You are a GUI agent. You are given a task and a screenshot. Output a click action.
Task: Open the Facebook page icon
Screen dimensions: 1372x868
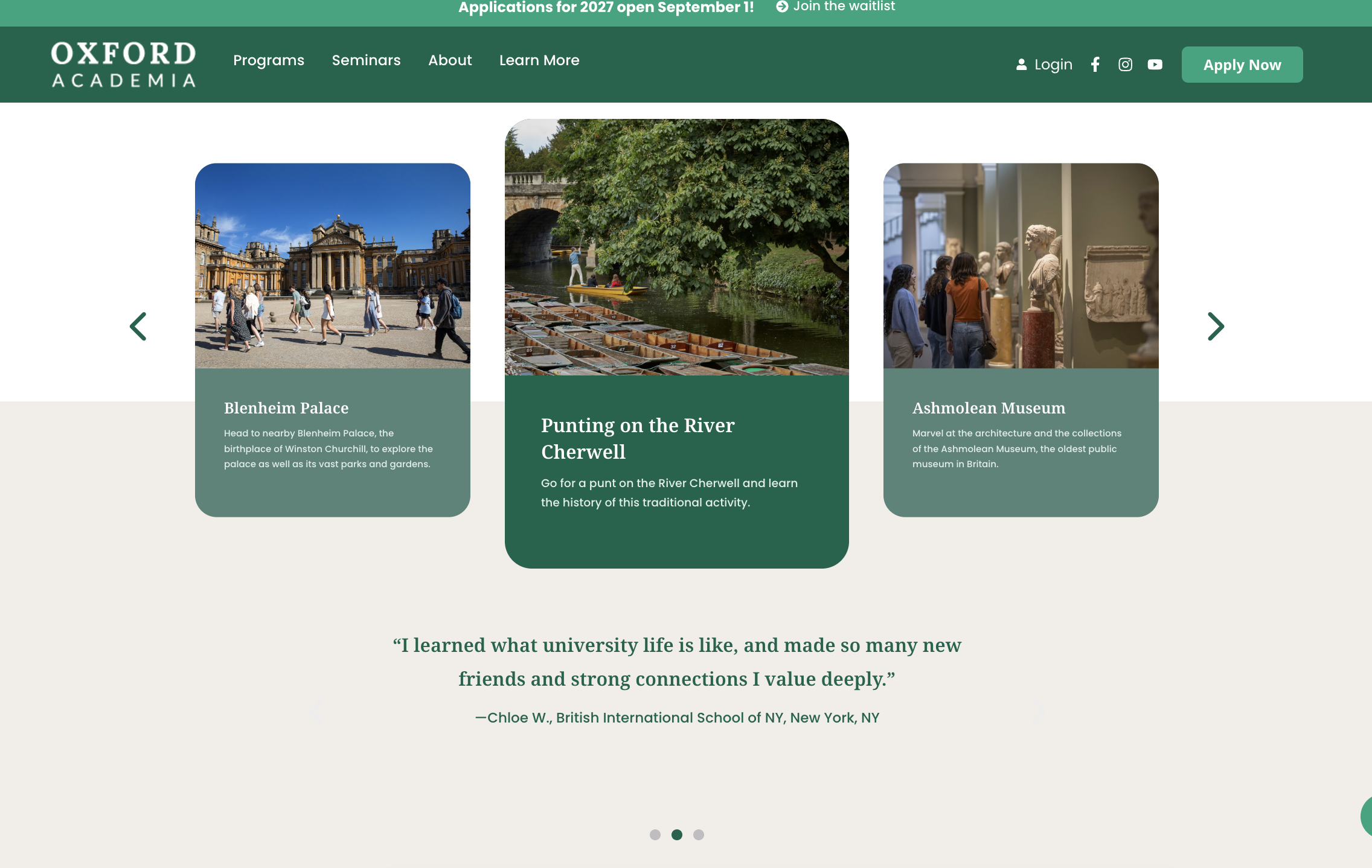(1095, 65)
